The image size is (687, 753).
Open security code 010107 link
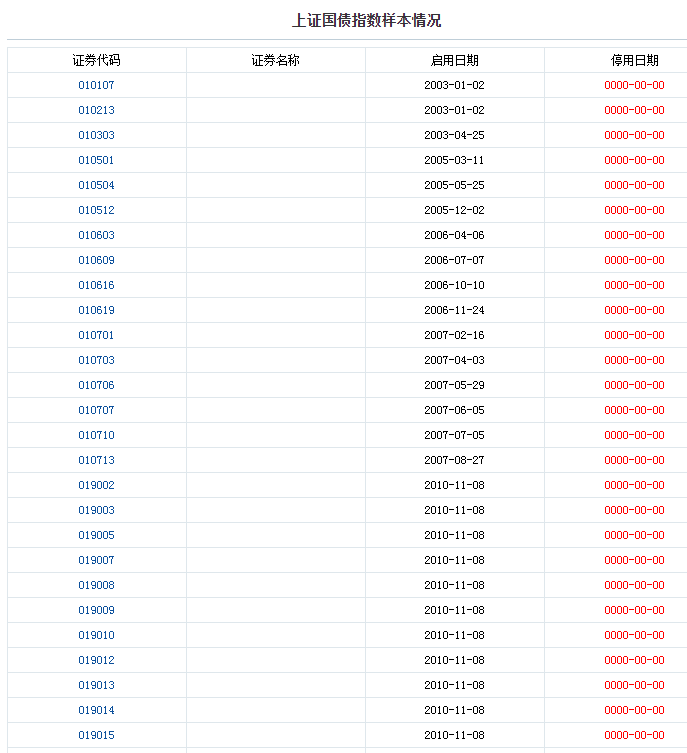click(x=96, y=85)
